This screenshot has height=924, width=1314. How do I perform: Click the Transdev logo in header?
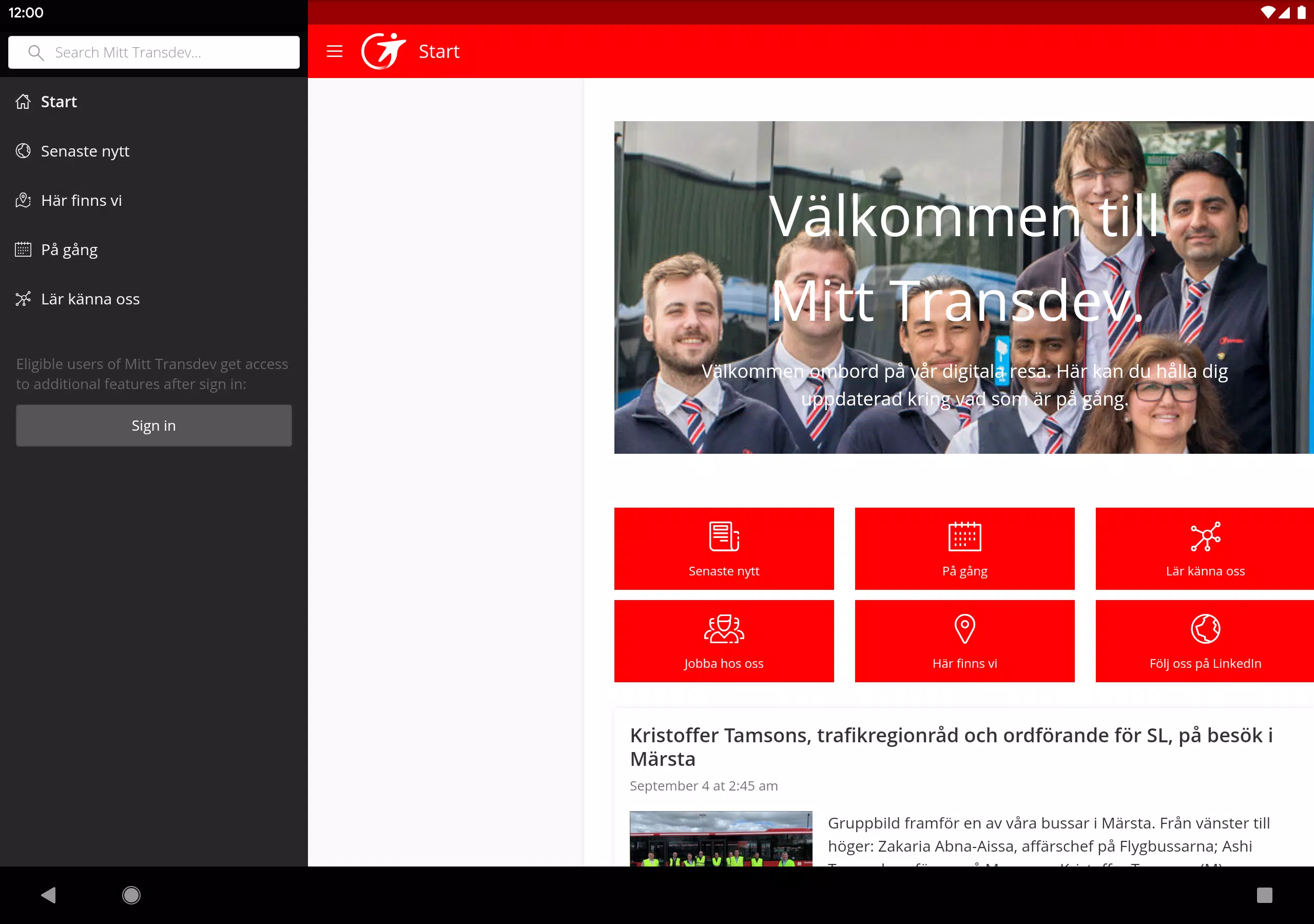pos(383,51)
